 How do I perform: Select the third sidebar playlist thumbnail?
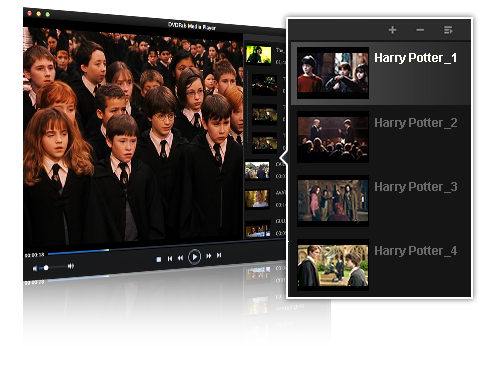click(264, 114)
